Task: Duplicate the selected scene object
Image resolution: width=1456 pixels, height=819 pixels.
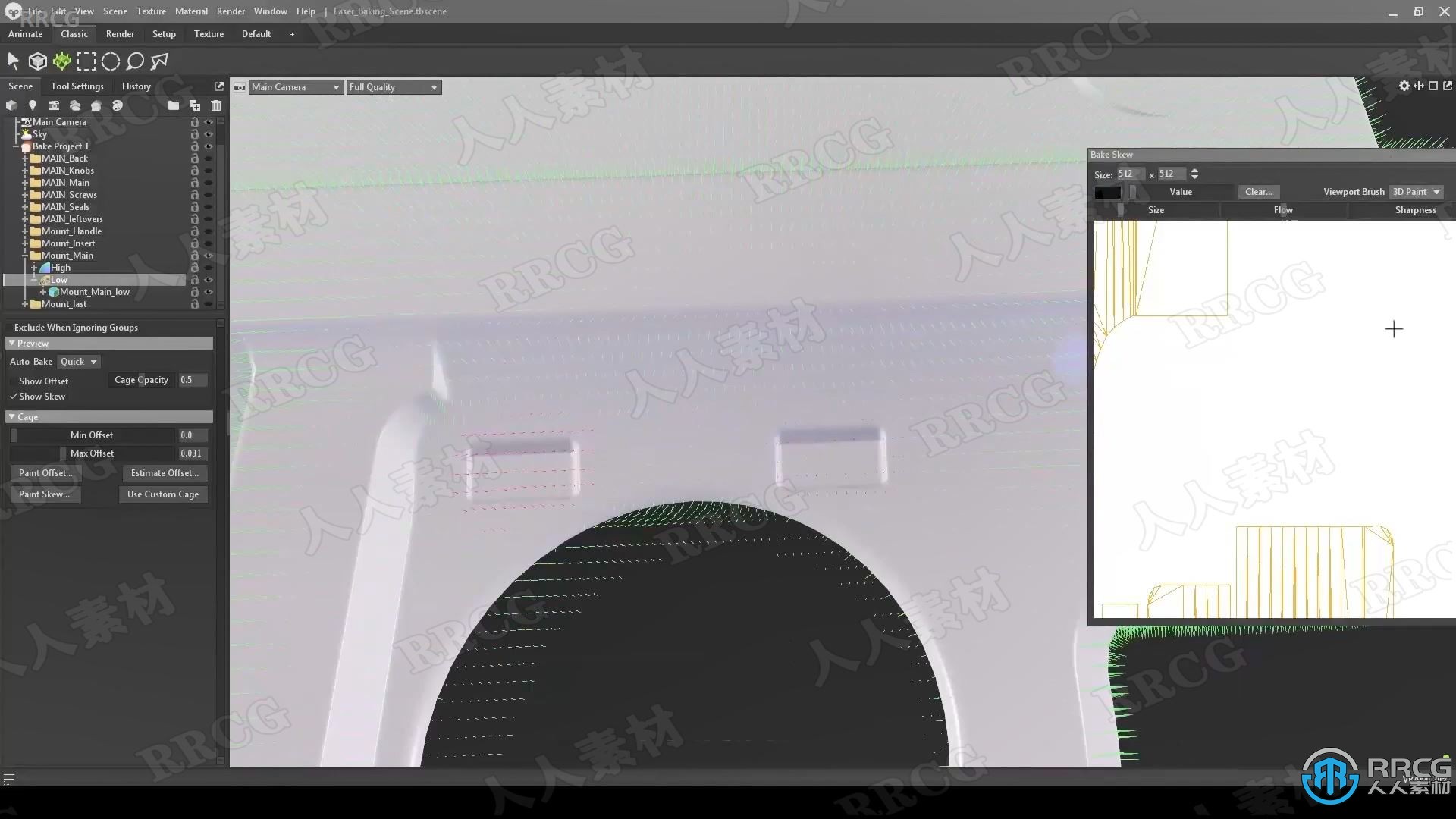Action: pyautogui.click(x=195, y=105)
